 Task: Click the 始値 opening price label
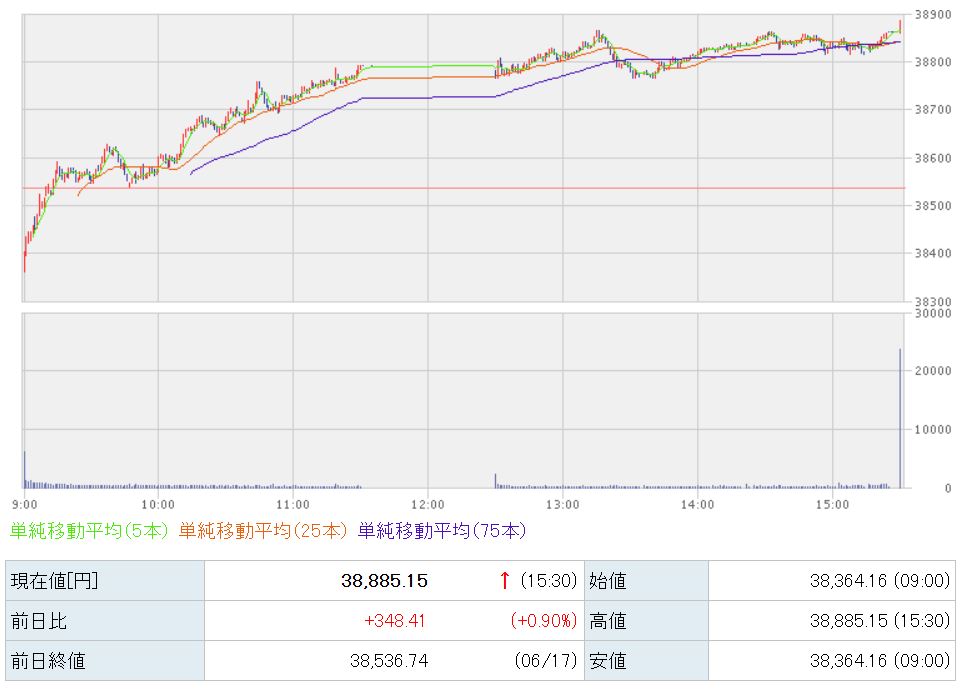click(607, 580)
